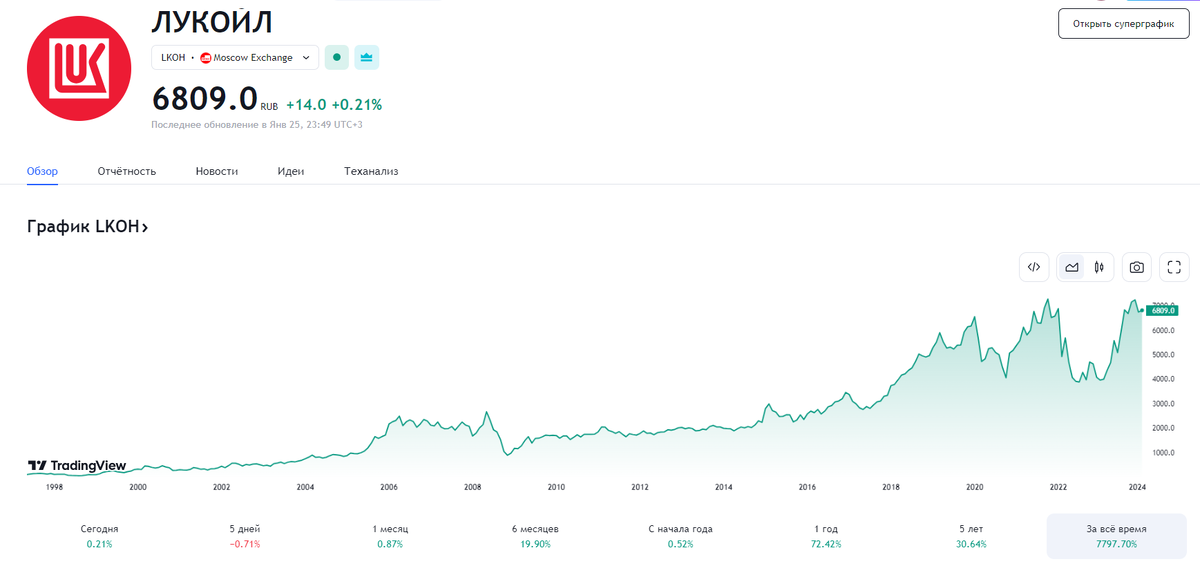Screen dimensions: 1200x575
Task: Switch to area chart view
Action: point(1072,267)
